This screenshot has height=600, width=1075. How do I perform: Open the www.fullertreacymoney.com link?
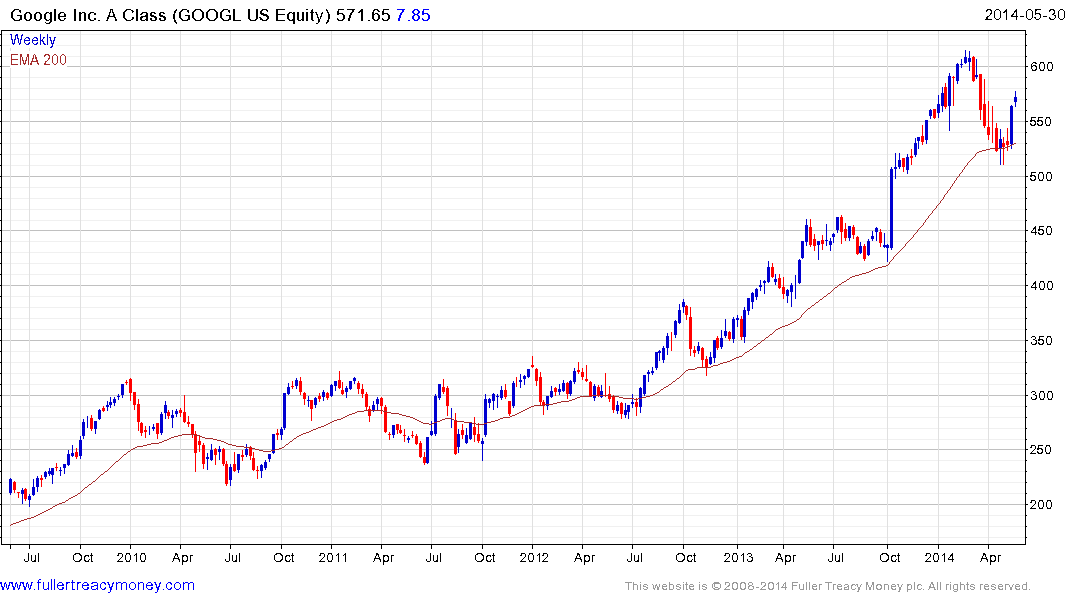[97, 585]
